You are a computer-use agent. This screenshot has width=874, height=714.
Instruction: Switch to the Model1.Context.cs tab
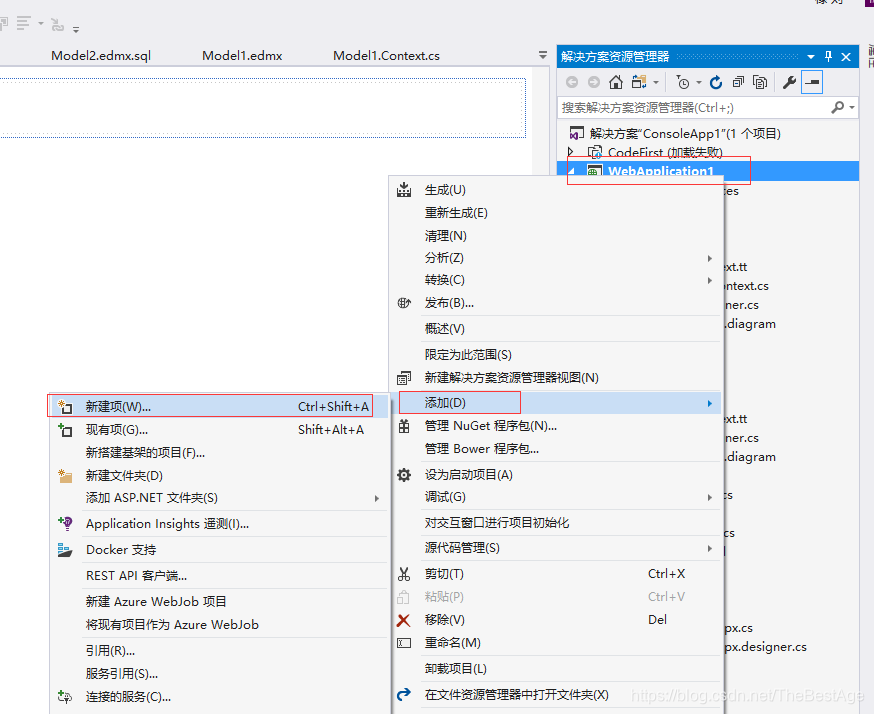point(386,56)
